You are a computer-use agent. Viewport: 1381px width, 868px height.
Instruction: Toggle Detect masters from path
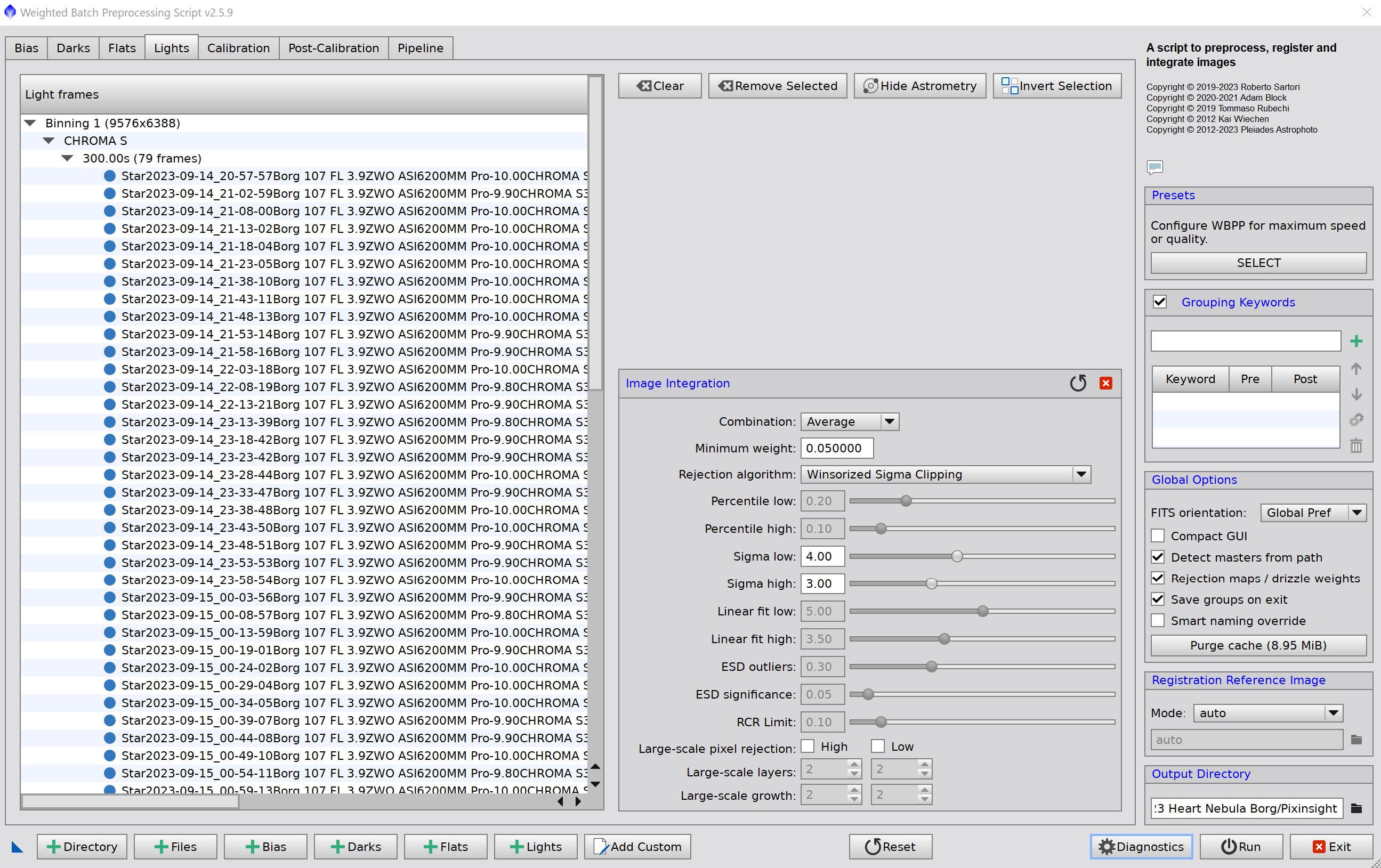(x=1158, y=557)
